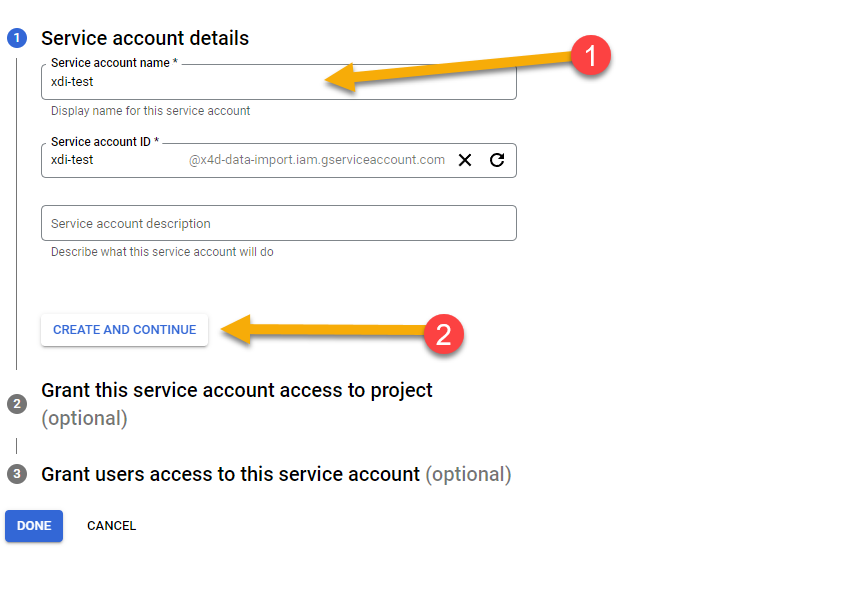Click the gray step 3 number icon
The image size is (864, 591).
coord(16,474)
